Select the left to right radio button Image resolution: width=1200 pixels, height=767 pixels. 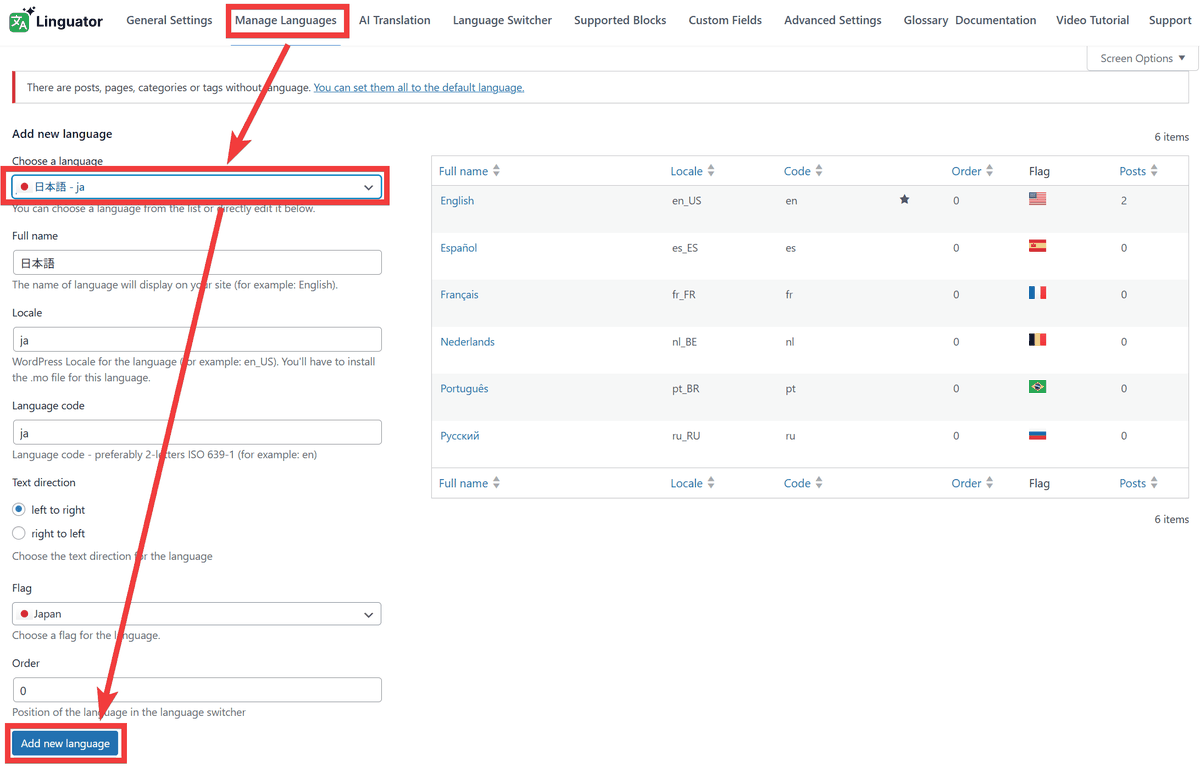click(19, 510)
